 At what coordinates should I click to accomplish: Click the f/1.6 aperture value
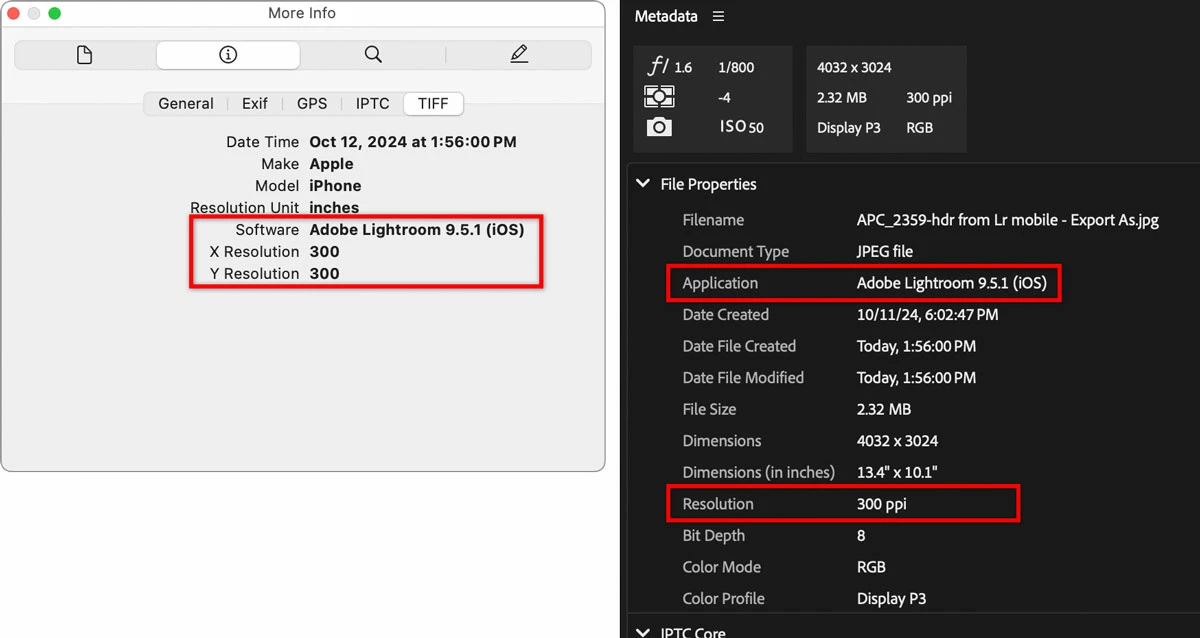point(683,68)
